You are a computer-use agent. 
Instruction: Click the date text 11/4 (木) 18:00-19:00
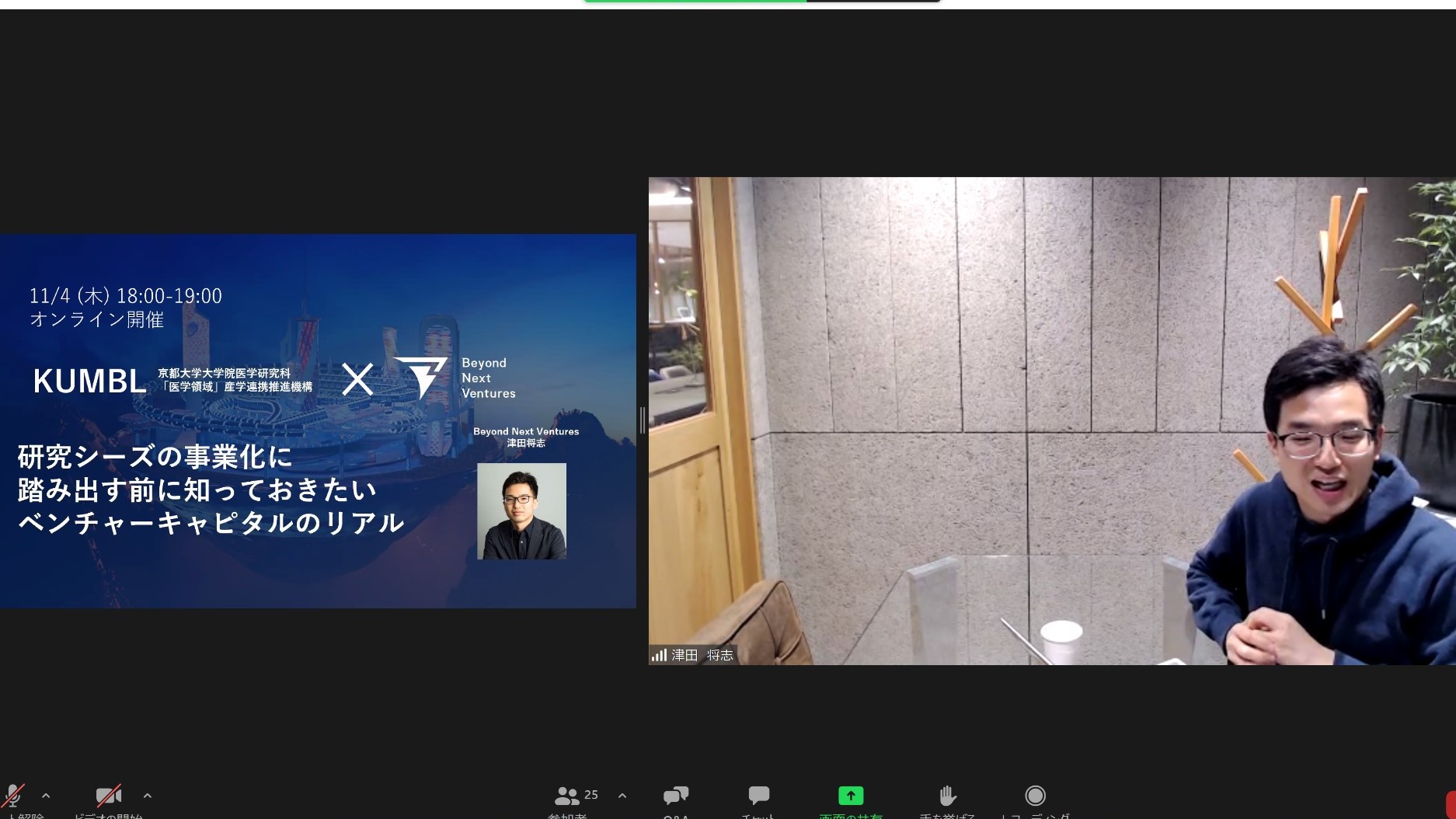126,296
